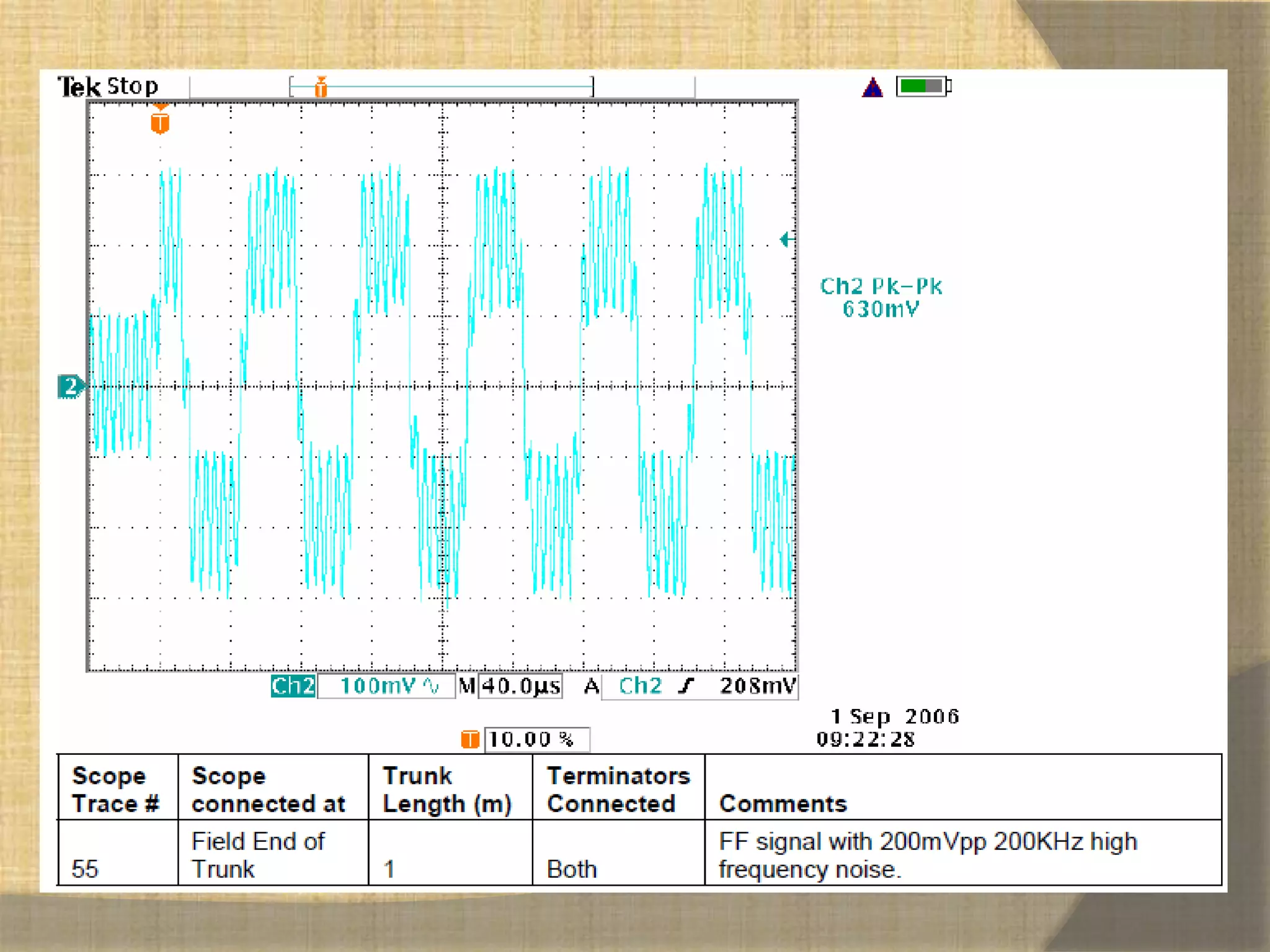
Task: Click the Scope Trace # column header
Action: point(116,789)
